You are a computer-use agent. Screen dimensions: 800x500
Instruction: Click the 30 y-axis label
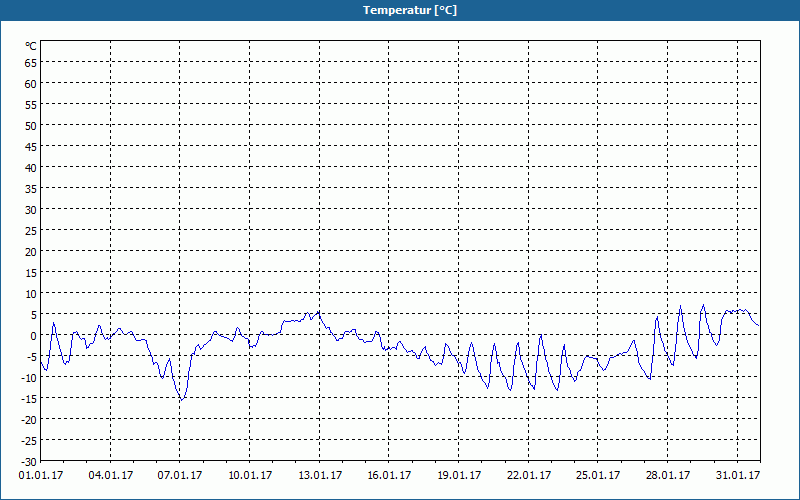[31, 210]
